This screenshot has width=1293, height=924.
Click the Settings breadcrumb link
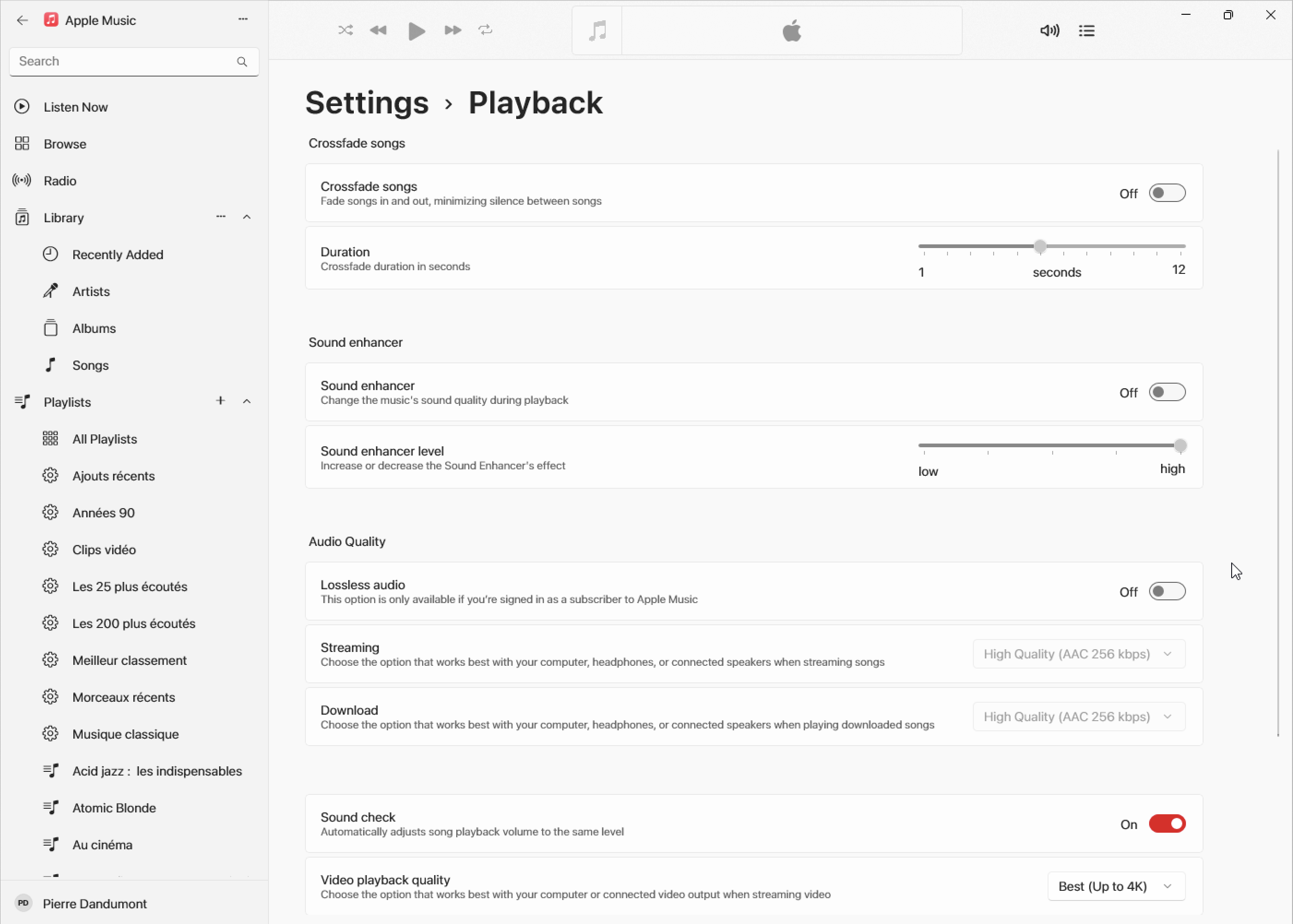click(367, 103)
